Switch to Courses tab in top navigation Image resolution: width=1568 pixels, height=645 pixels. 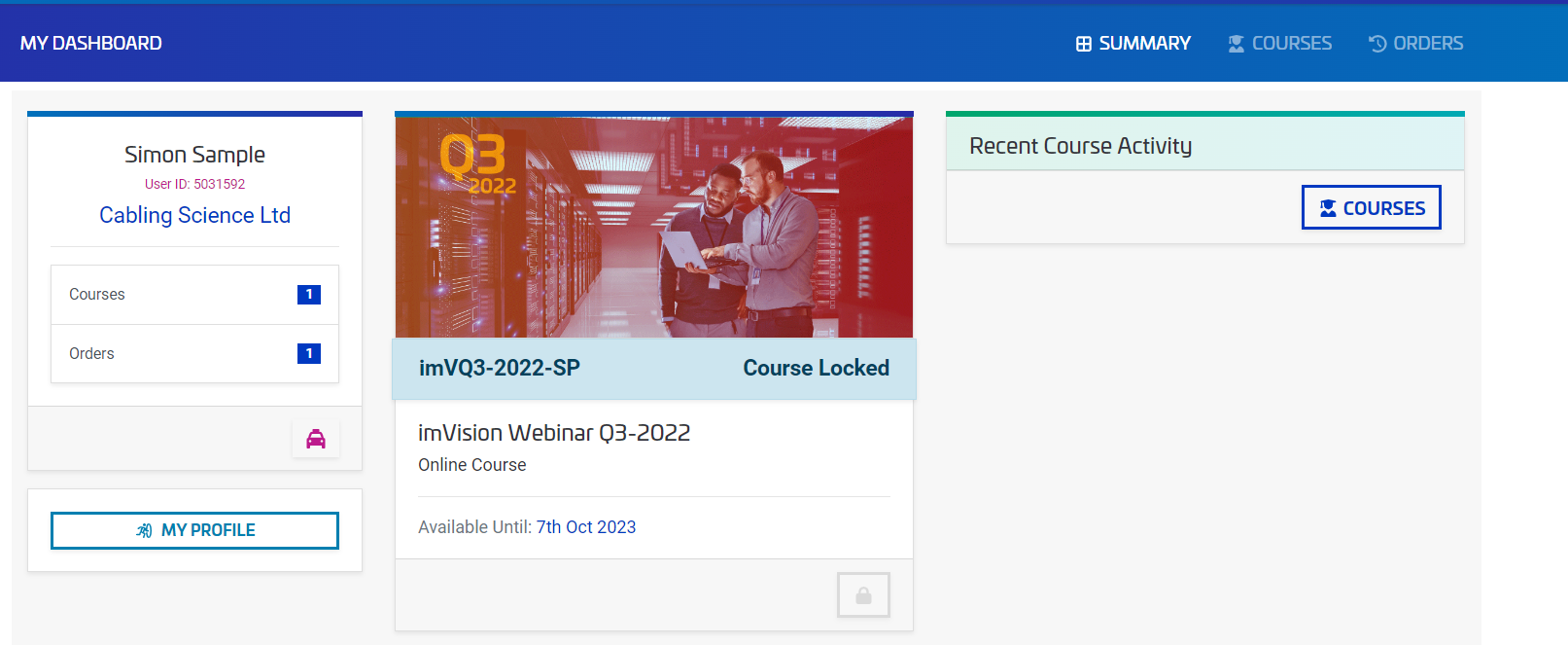(x=1279, y=43)
